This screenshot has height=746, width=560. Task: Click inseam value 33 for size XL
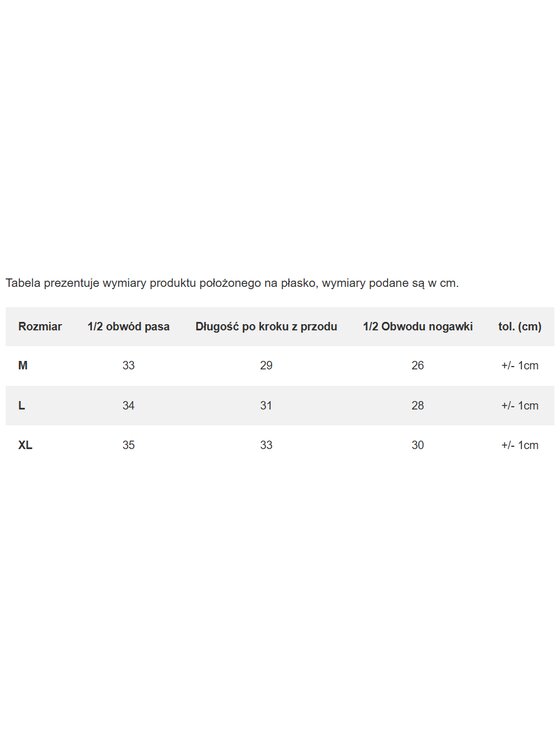pyautogui.click(x=266, y=445)
